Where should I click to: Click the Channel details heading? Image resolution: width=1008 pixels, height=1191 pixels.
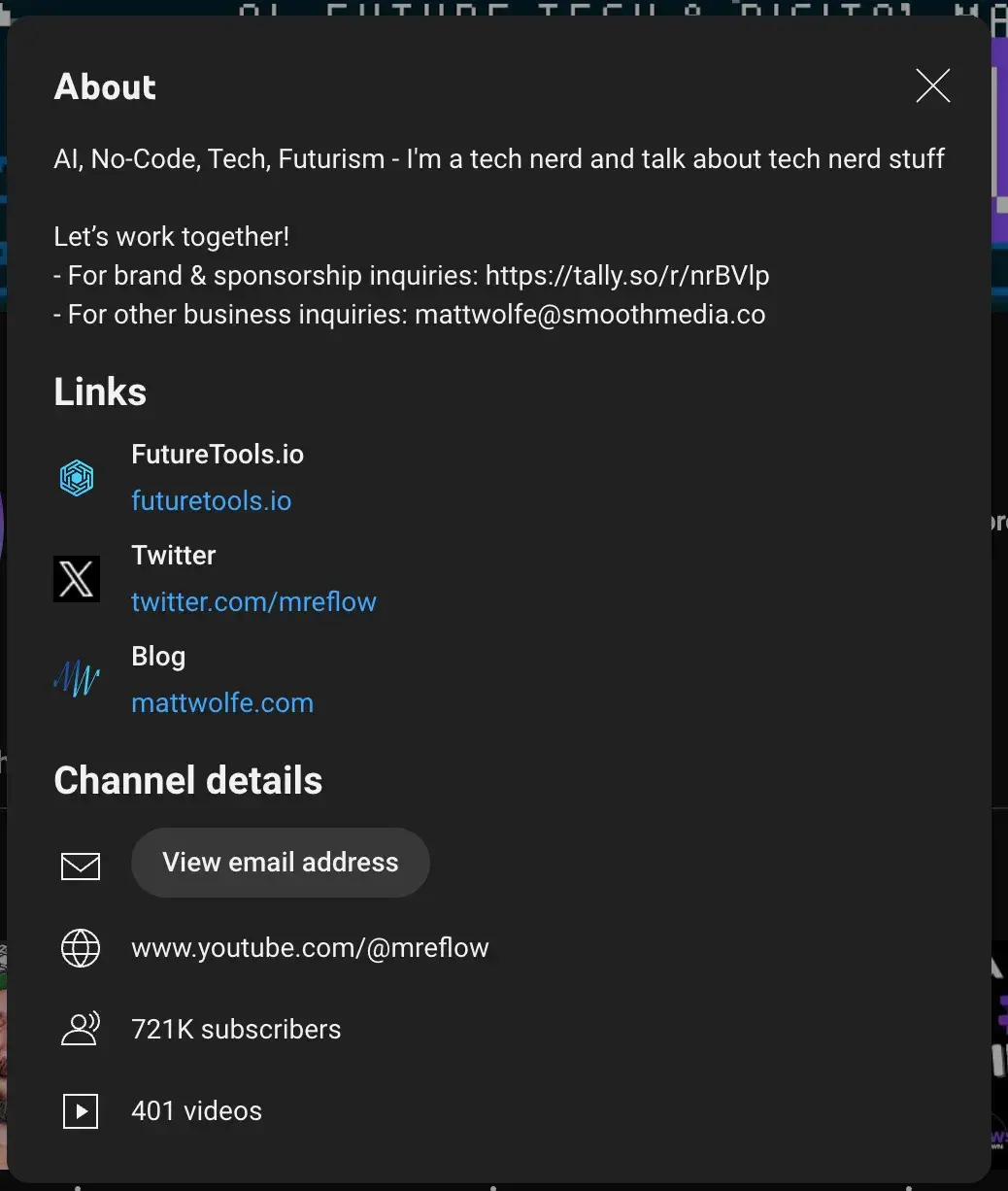[188, 781]
